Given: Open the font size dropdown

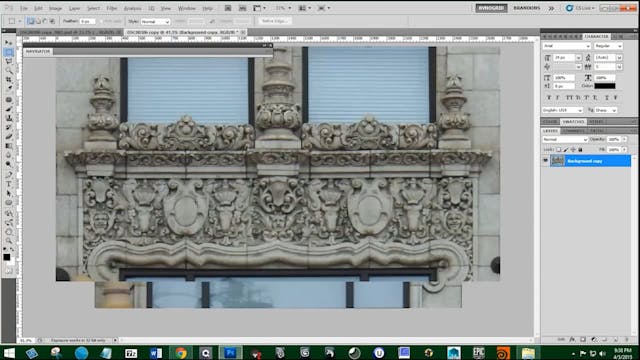Looking at the screenshot, I should coord(578,58).
